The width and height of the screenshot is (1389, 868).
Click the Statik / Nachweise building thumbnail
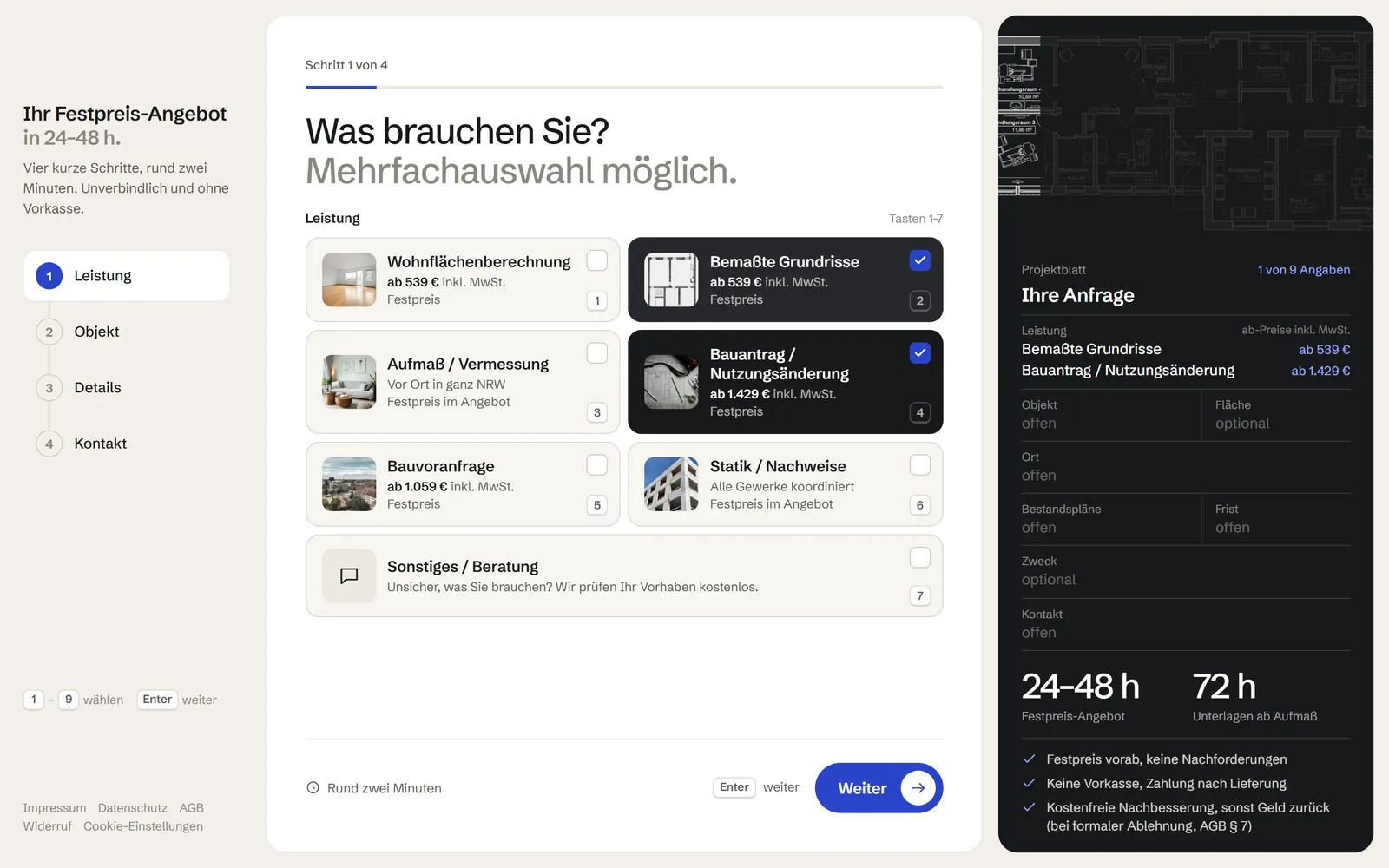pos(671,484)
